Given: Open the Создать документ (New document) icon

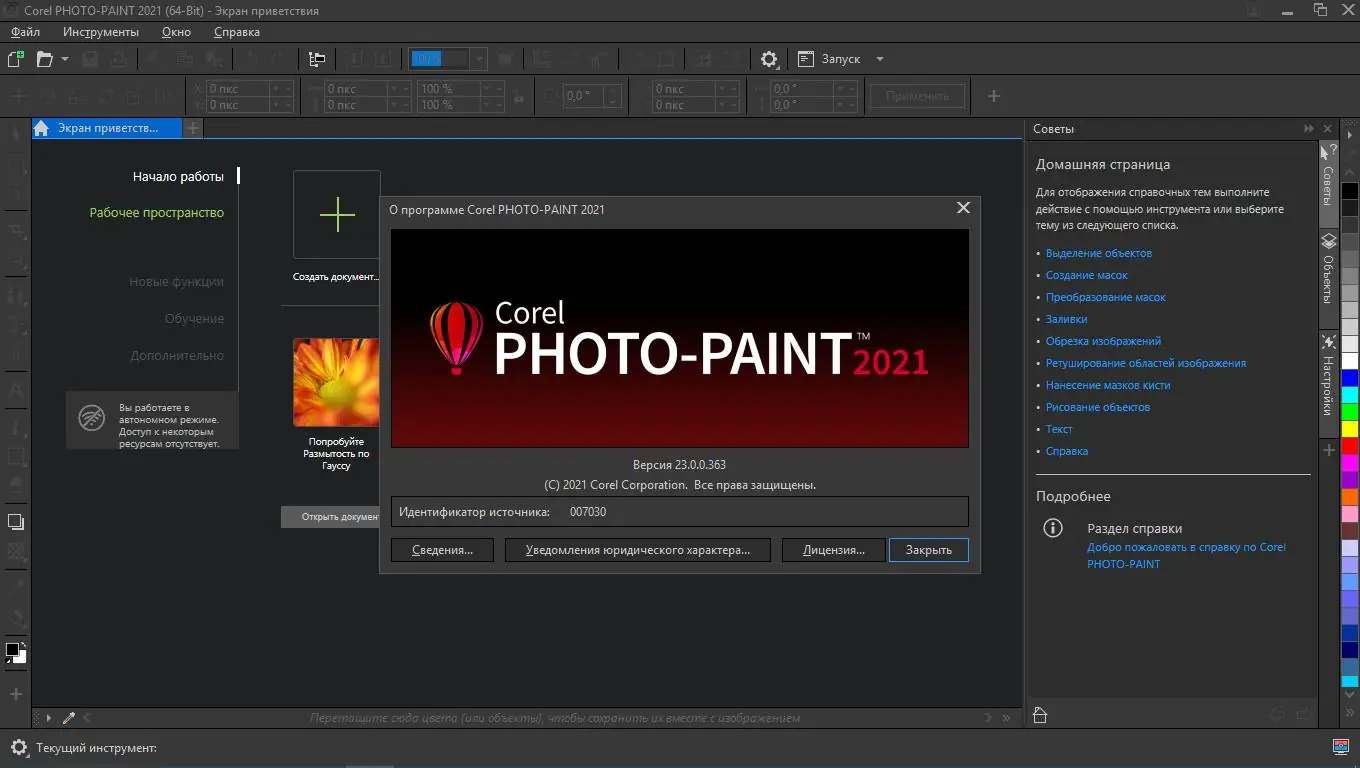Looking at the screenshot, I should (336, 214).
